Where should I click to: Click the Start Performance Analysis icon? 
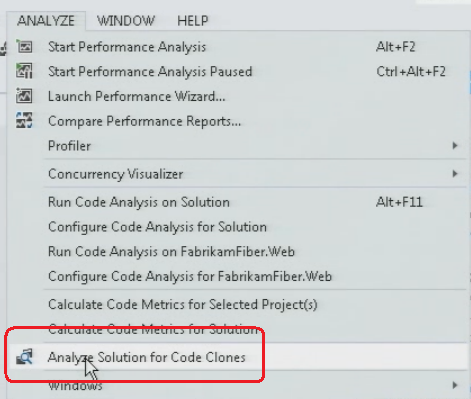tap(24, 46)
